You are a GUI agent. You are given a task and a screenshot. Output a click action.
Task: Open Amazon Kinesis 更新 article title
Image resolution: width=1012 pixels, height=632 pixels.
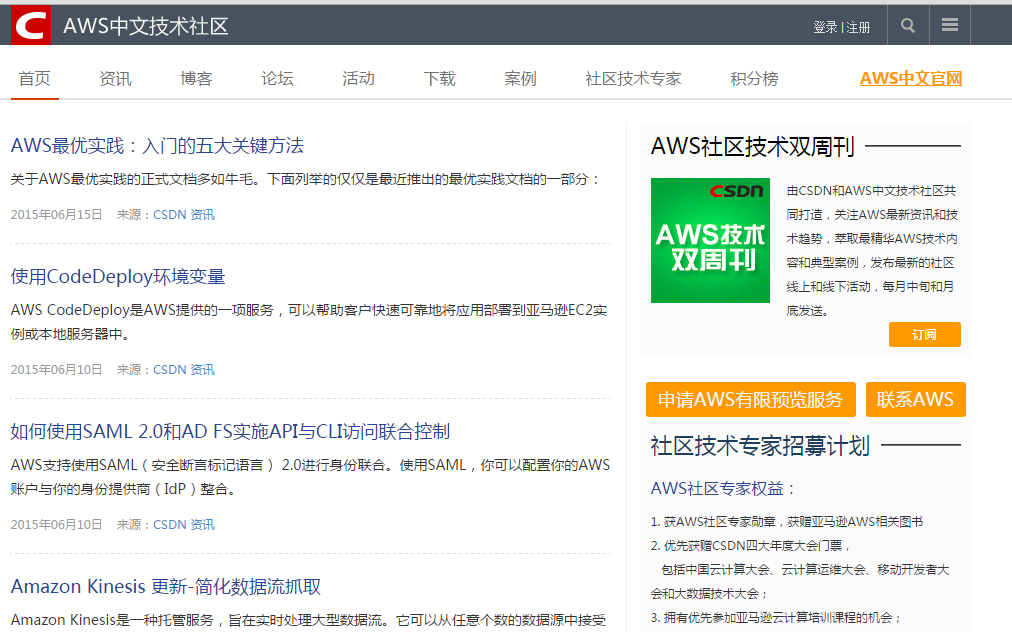click(x=166, y=586)
